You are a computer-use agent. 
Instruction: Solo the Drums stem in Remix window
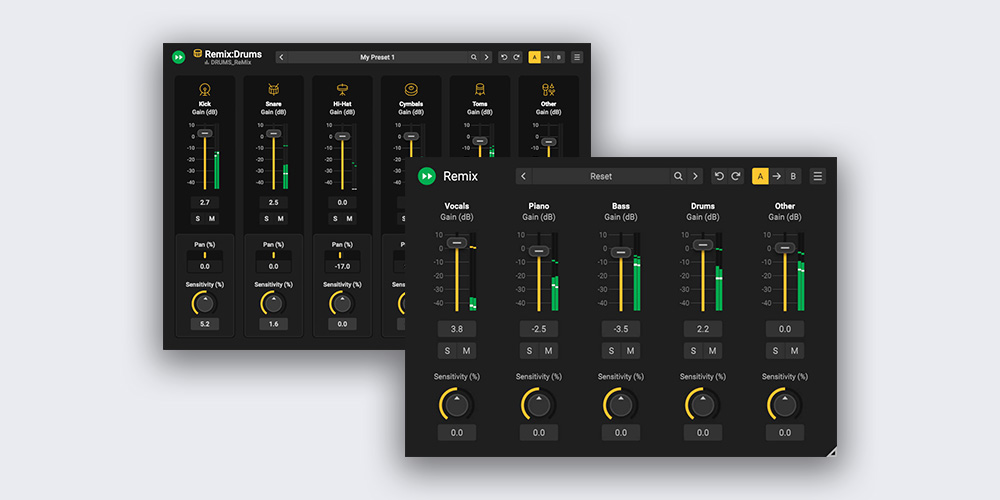coord(693,351)
